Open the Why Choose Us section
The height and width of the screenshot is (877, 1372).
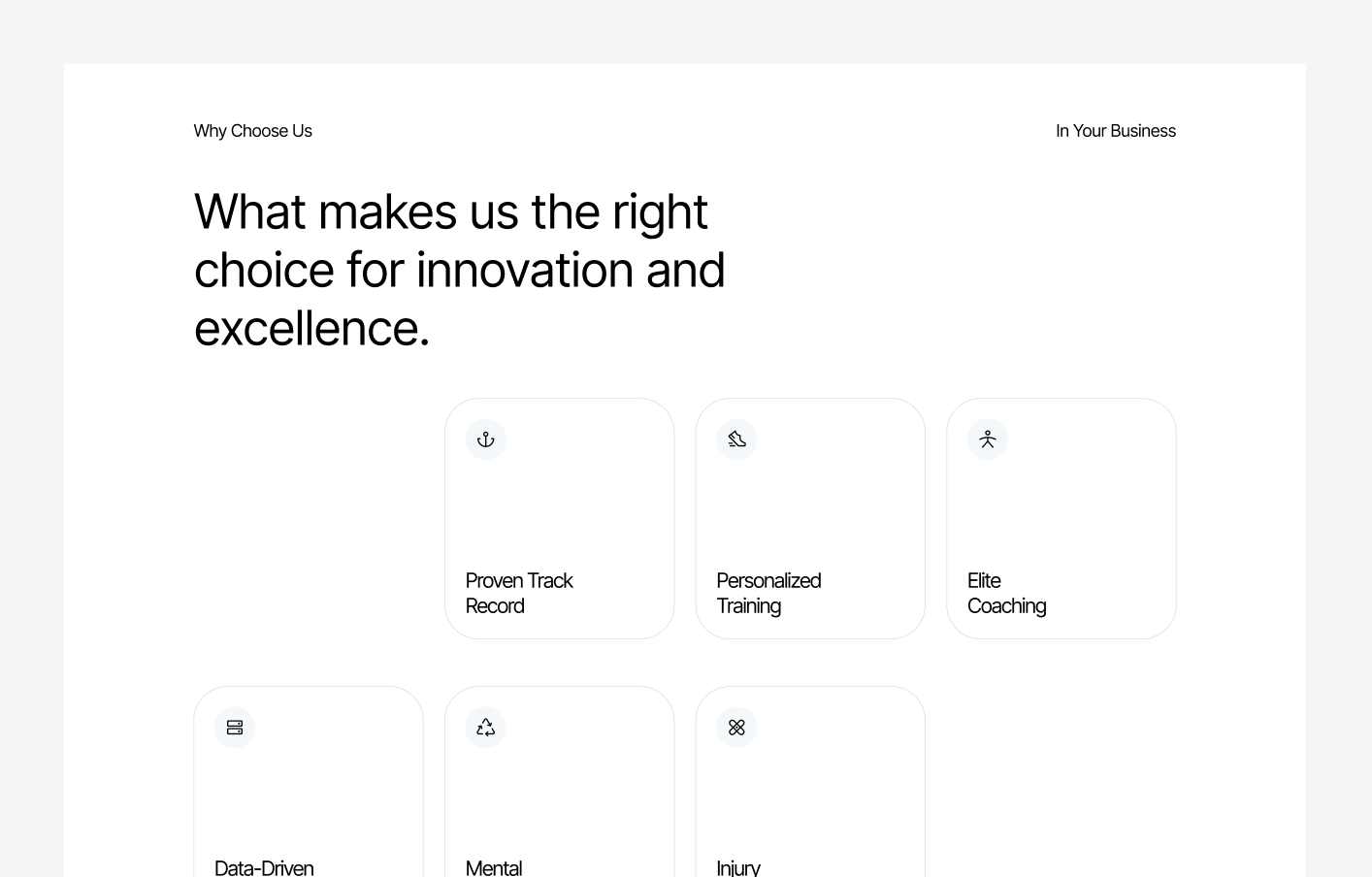[x=252, y=131]
